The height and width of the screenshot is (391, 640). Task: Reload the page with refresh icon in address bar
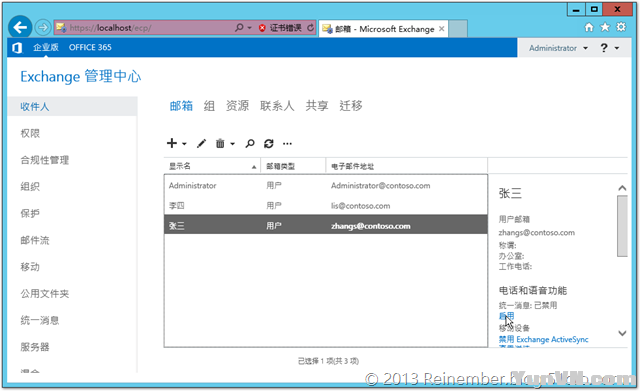click(x=310, y=28)
